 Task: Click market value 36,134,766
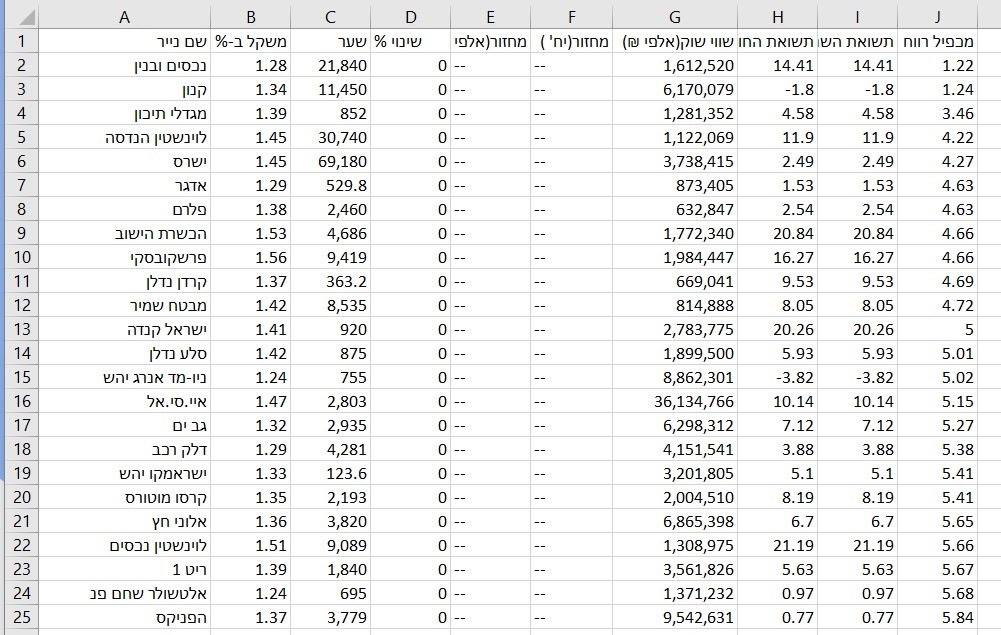tap(674, 401)
